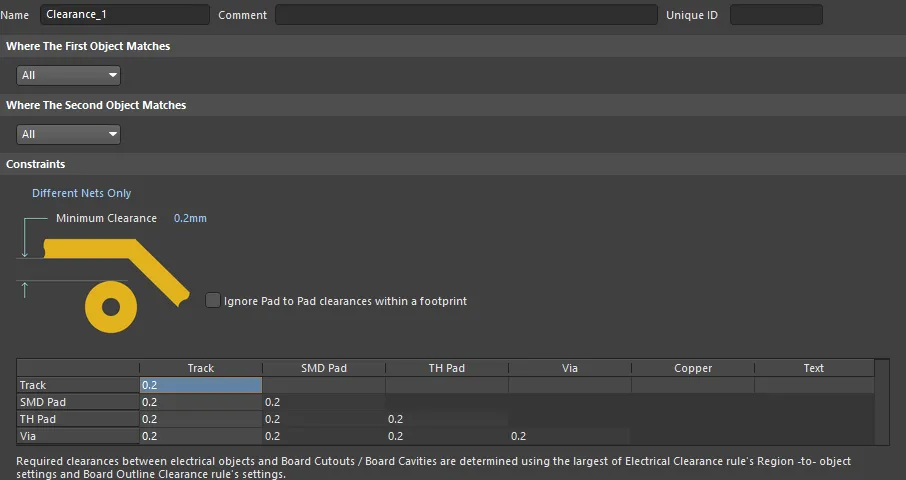Select TH Pad row Track column cell
The image size is (906, 480).
(200, 419)
